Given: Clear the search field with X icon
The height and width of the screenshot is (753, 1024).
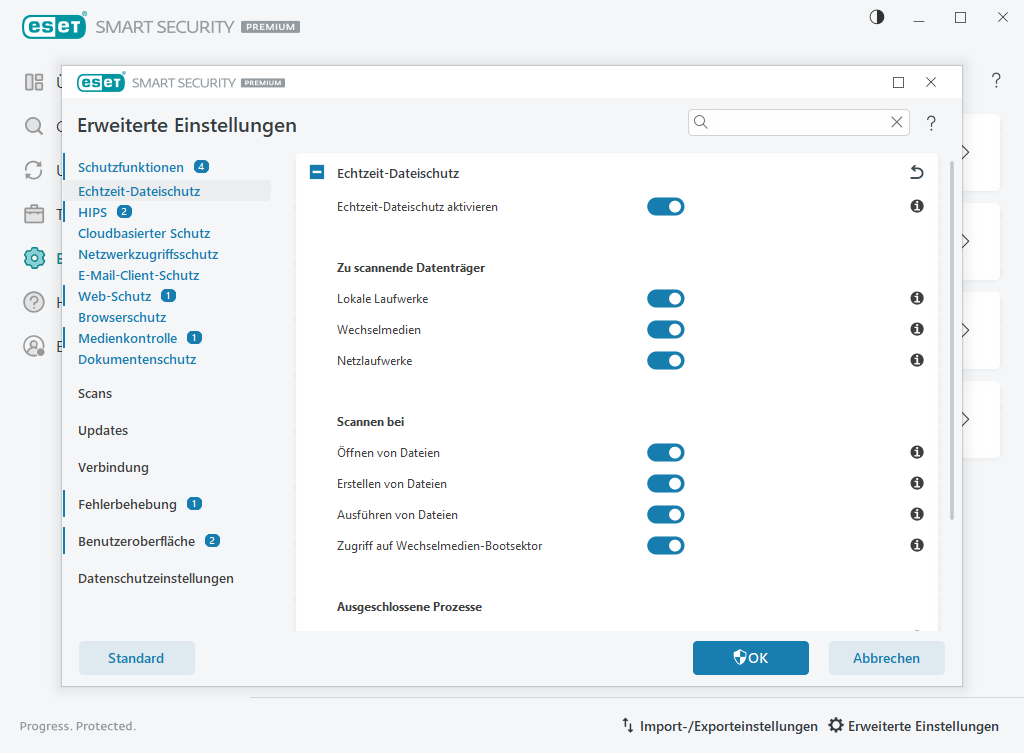Looking at the screenshot, I should coord(897,122).
